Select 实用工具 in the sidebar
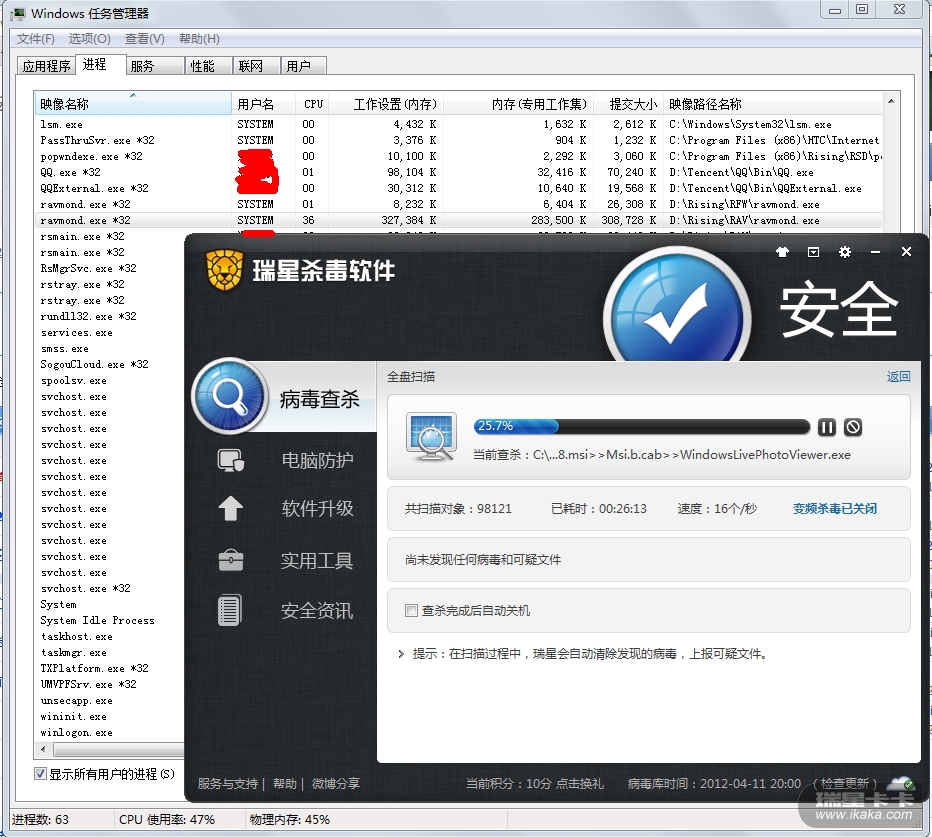The width and height of the screenshot is (932, 837). 317,561
